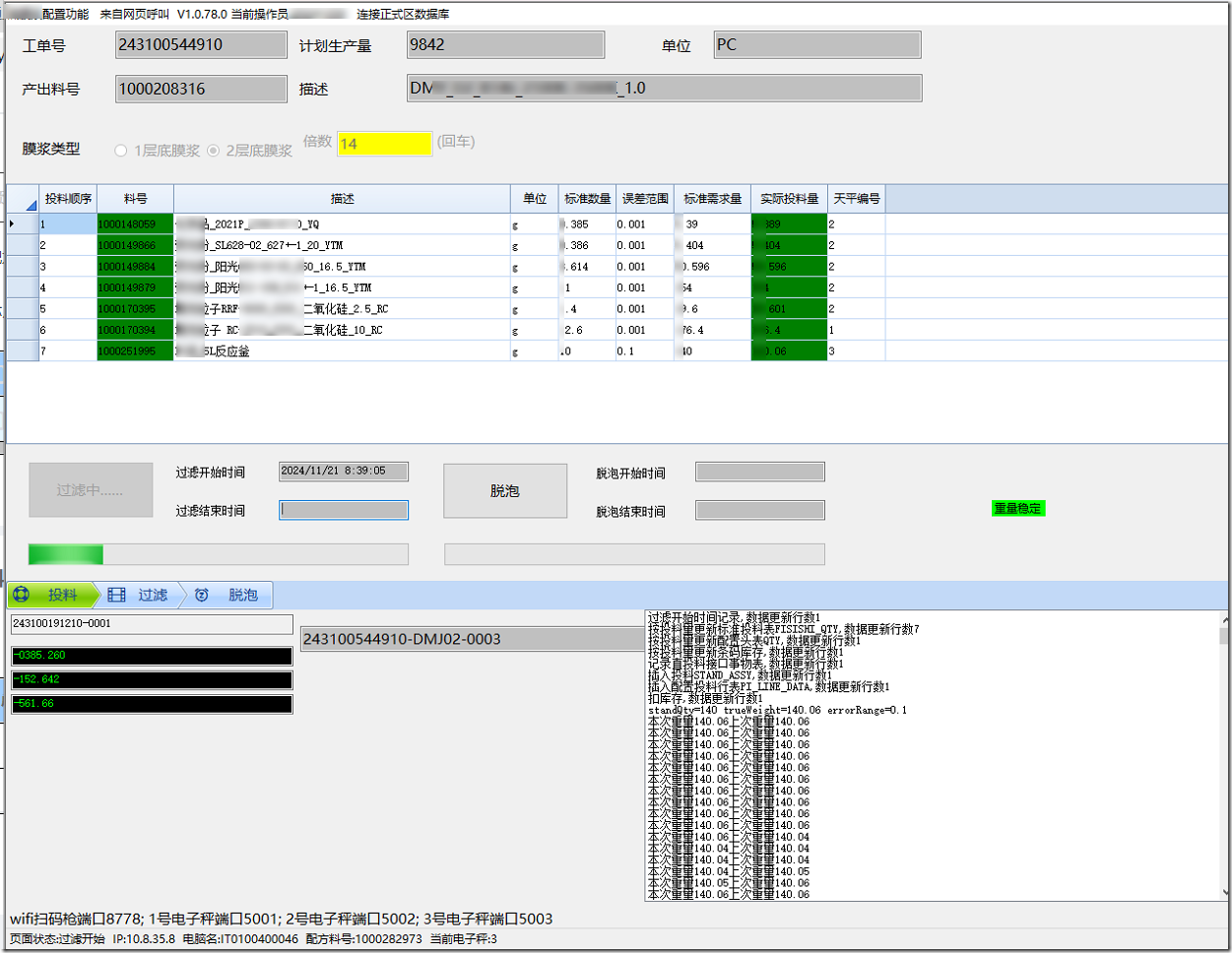Click the 单位 column header in table
This screenshot has height=953, width=1232.
(535, 199)
